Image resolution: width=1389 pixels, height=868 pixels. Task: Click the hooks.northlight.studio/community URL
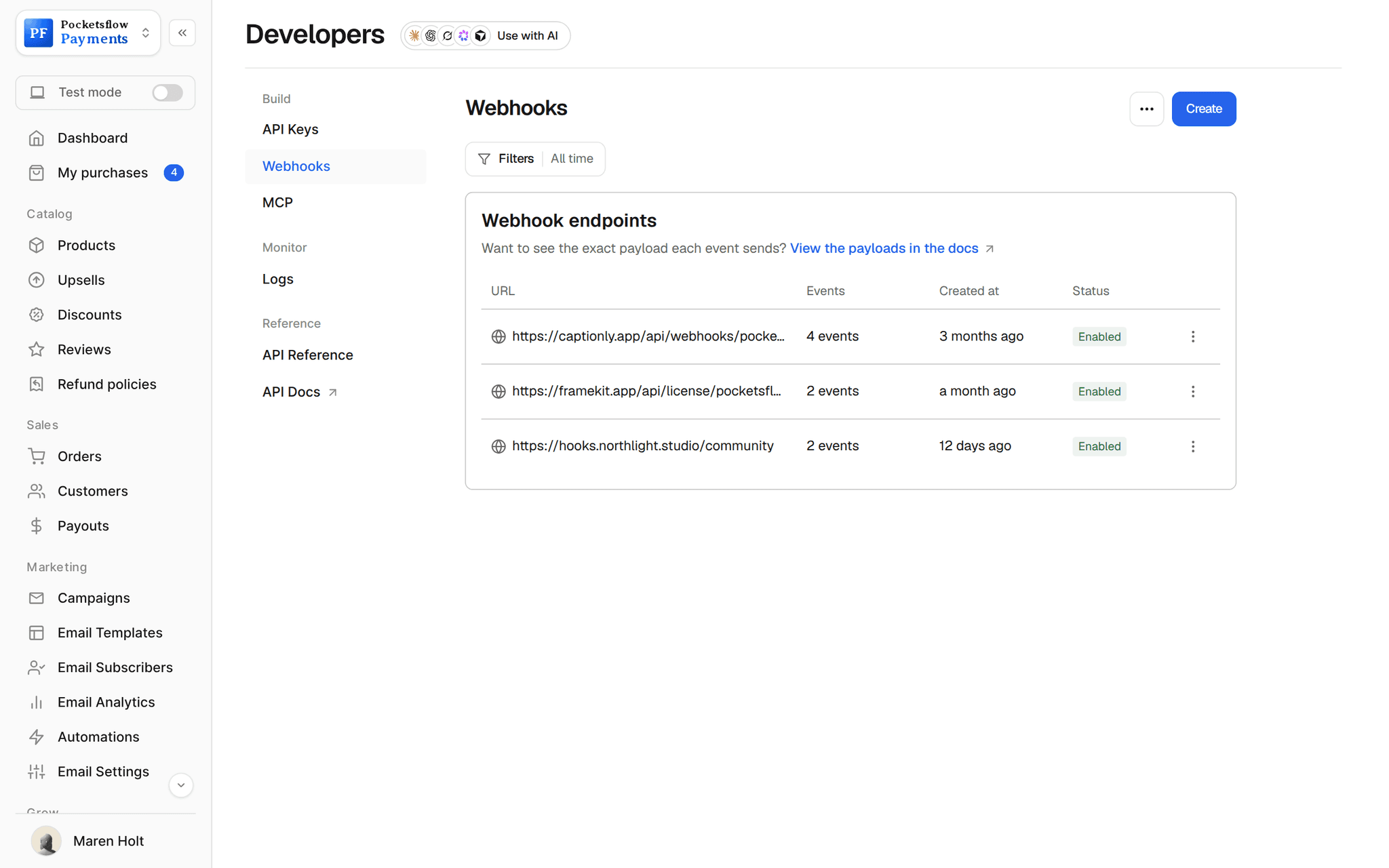[643, 446]
